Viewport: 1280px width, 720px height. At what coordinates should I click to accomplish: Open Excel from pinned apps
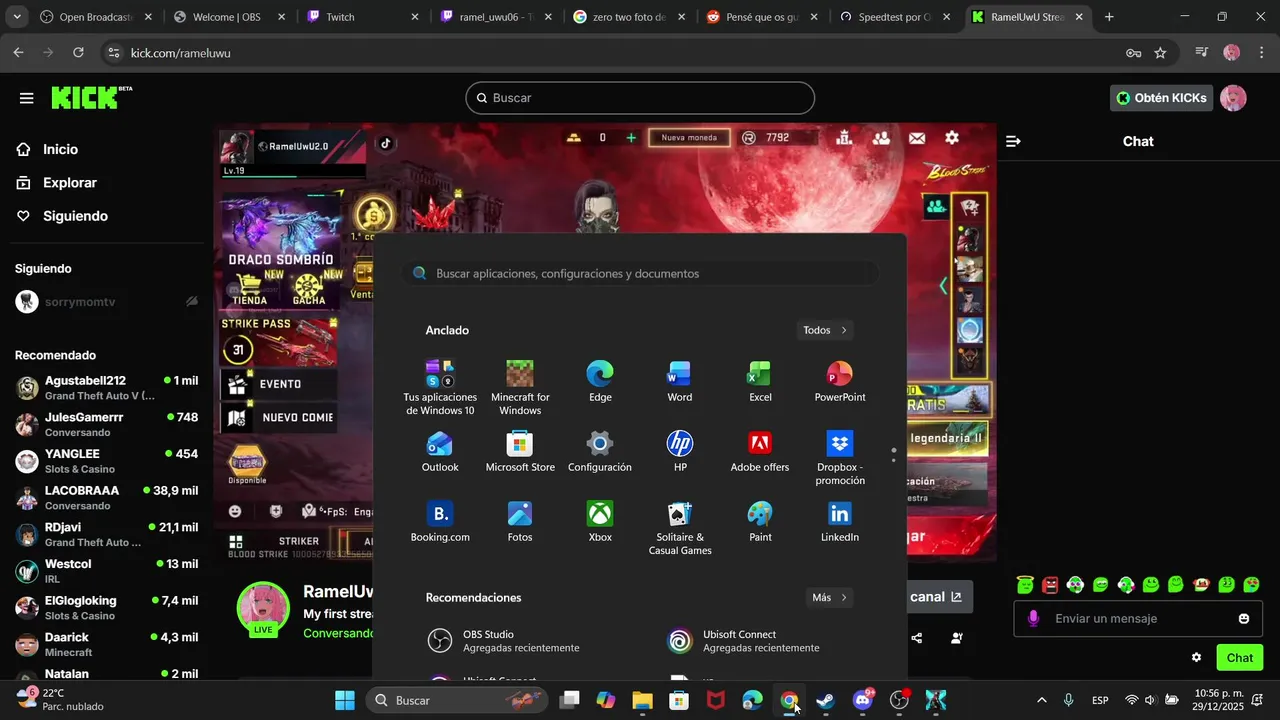pyautogui.click(x=760, y=381)
